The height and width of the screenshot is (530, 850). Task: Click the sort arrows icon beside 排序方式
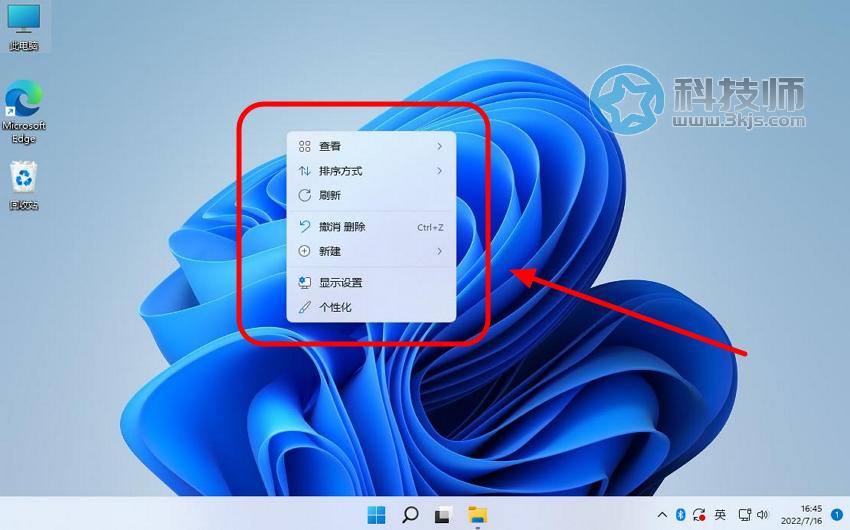point(305,171)
